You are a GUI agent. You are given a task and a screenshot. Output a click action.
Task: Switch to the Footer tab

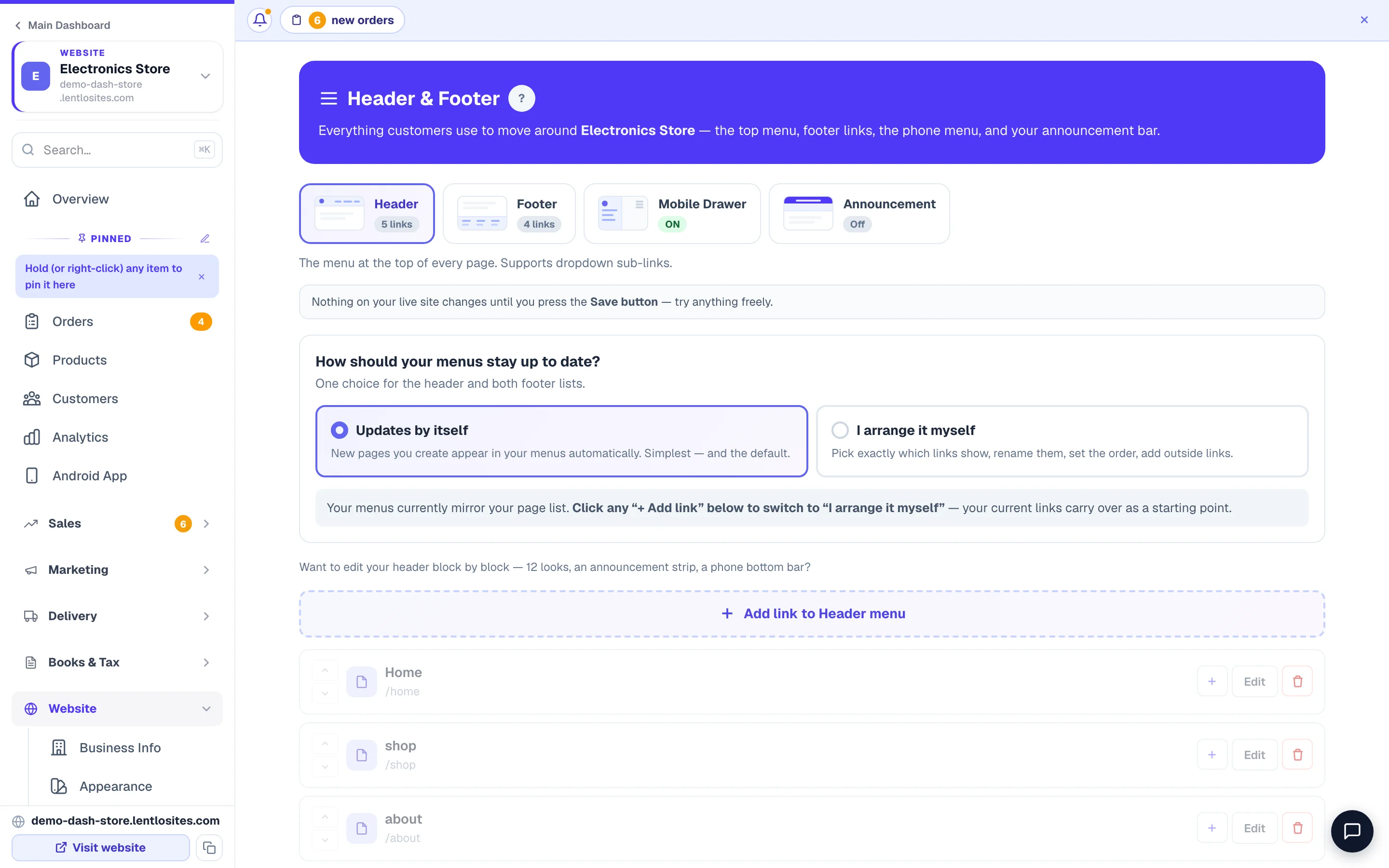coord(509,214)
